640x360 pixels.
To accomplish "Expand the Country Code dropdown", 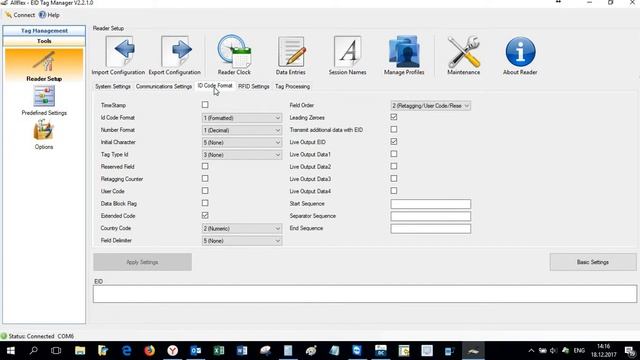I will [x=242, y=229].
